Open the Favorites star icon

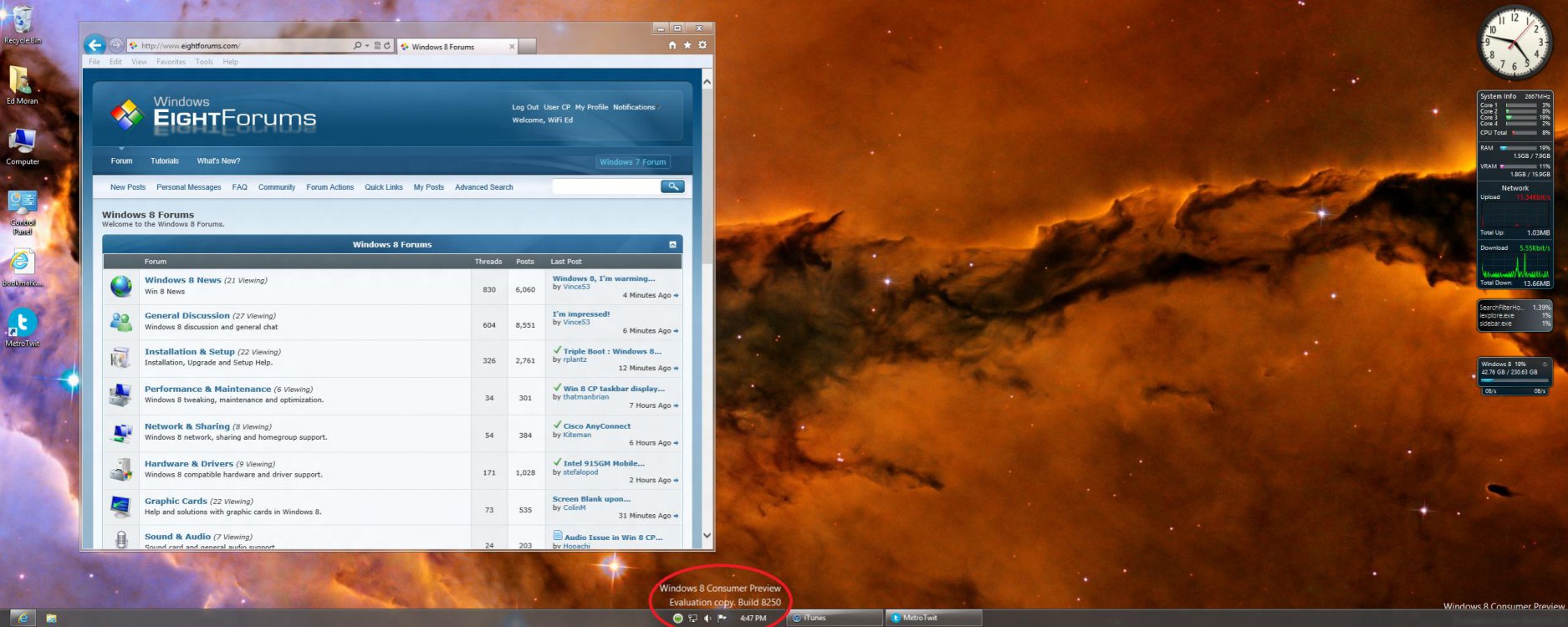pyautogui.click(x=687, y=45)
